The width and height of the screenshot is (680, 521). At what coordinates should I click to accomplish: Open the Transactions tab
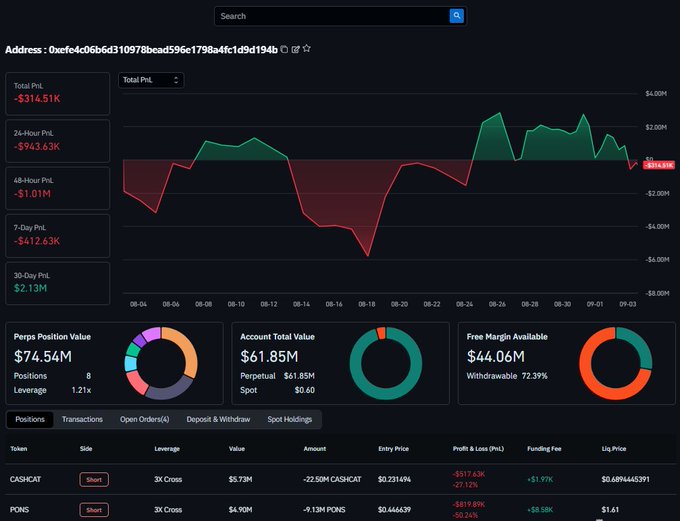click(x=82, y=419)
